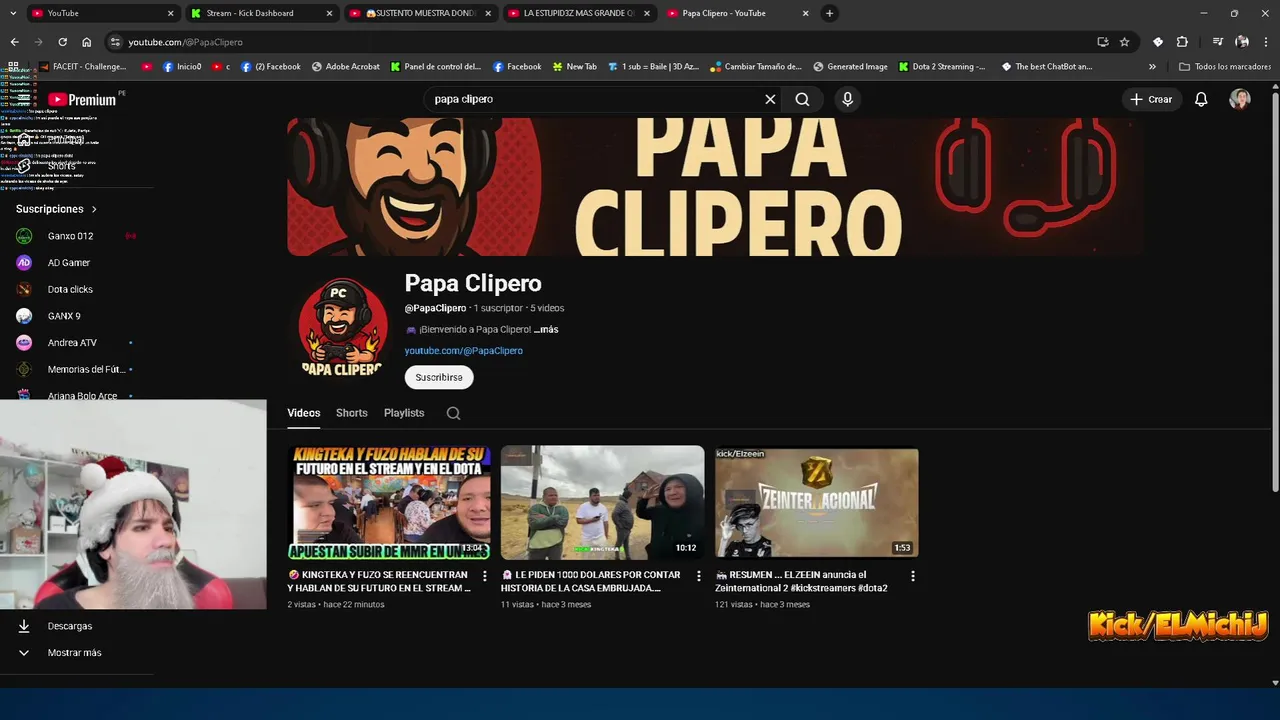Open options for LE PIDEN 1000 DOLARES video

[x=699, y=576]
